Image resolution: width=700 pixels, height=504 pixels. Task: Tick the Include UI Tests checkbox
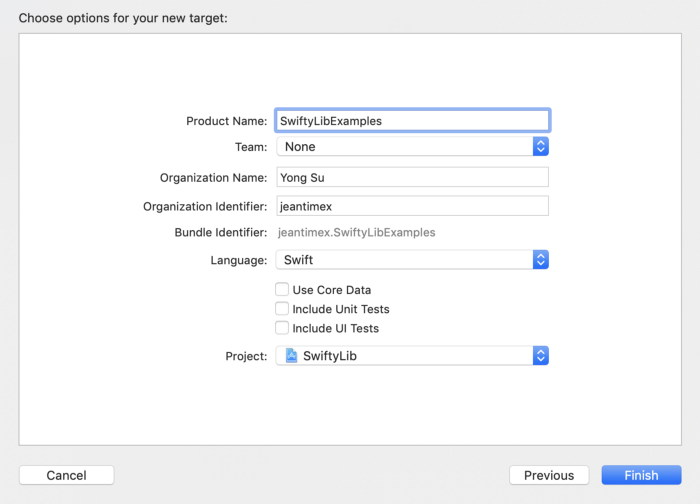click(x=282, y=328)
